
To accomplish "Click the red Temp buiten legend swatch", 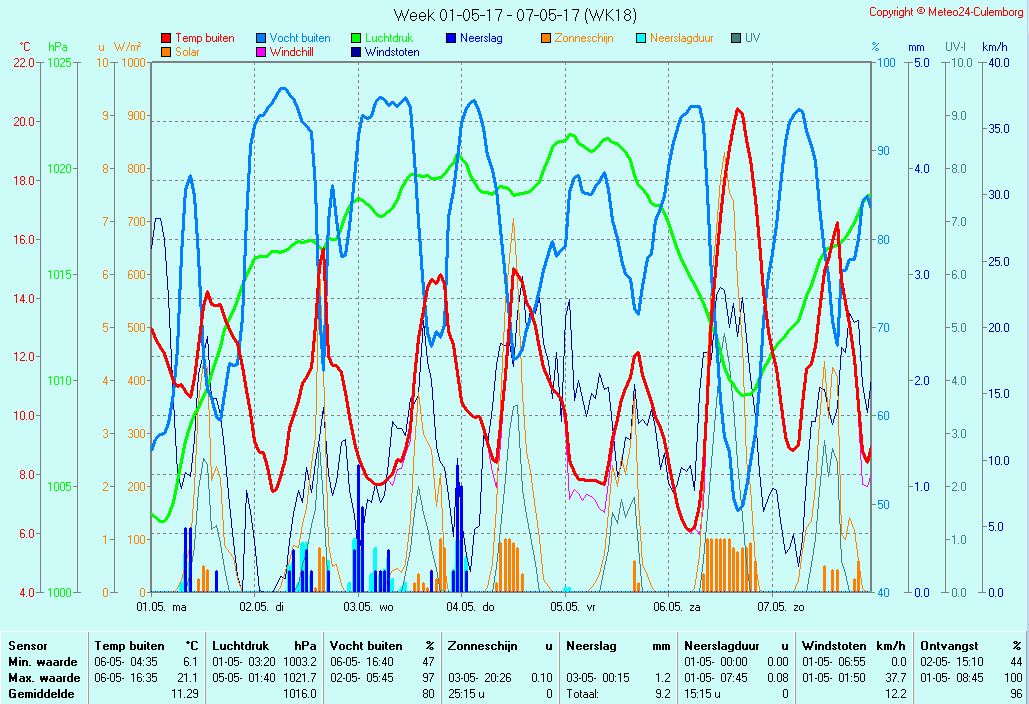I will click(166, 38).
